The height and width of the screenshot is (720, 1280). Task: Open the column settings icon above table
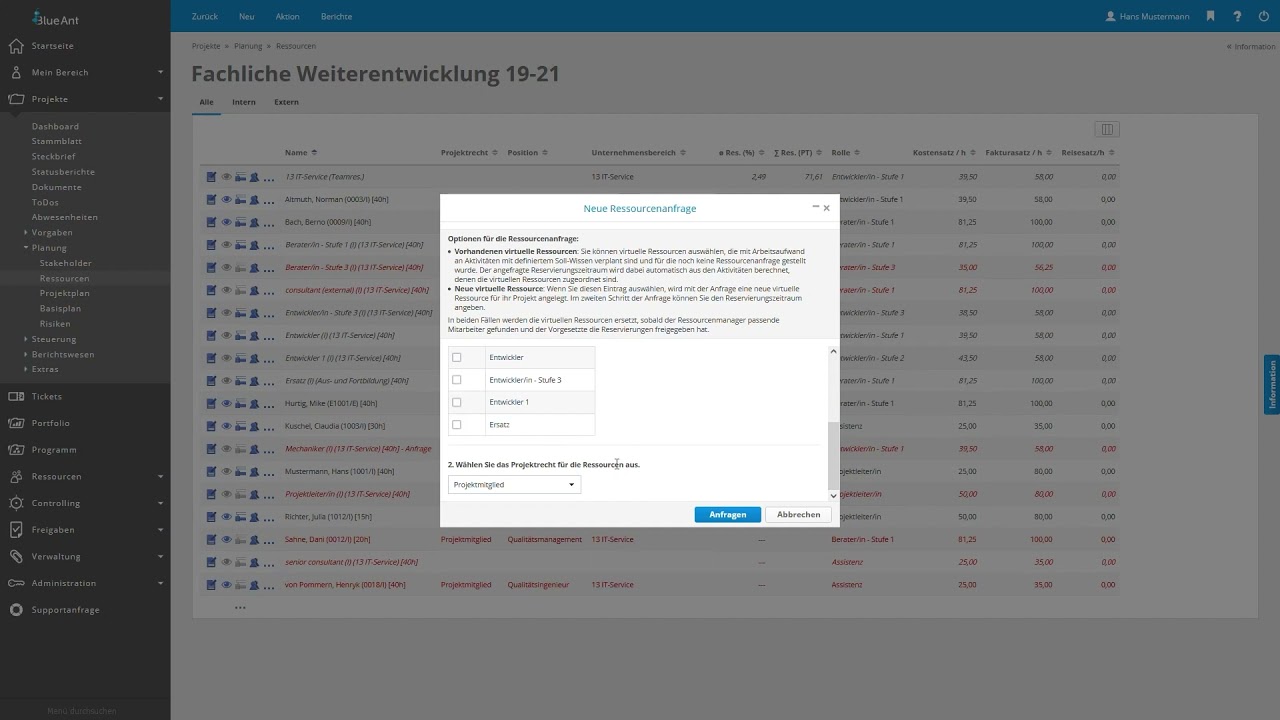(1106, 129)
